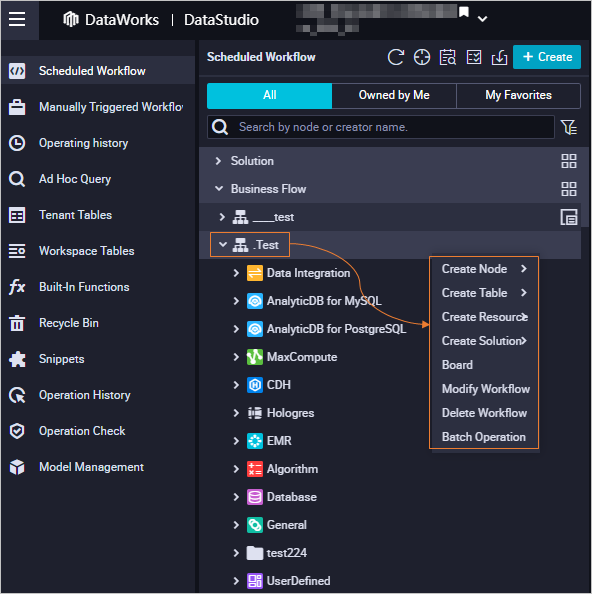Image resolution: width=592 pixels, height=594 pixels.
Task: Select the test224 folder
Action: pyautogui.click(x=286, y=553)
